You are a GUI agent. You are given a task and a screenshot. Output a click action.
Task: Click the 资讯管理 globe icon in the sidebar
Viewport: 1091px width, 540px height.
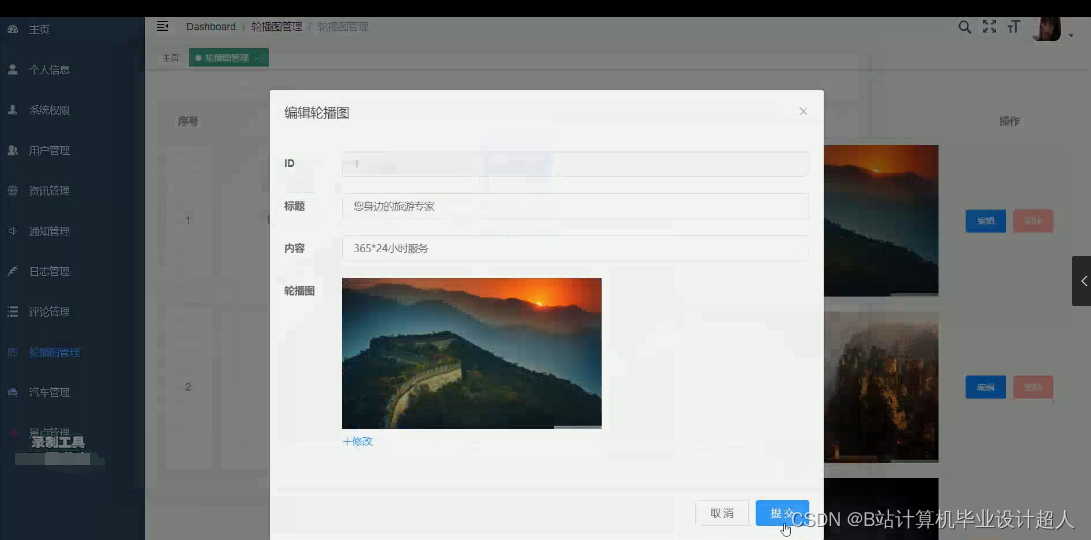pos(13,191)
